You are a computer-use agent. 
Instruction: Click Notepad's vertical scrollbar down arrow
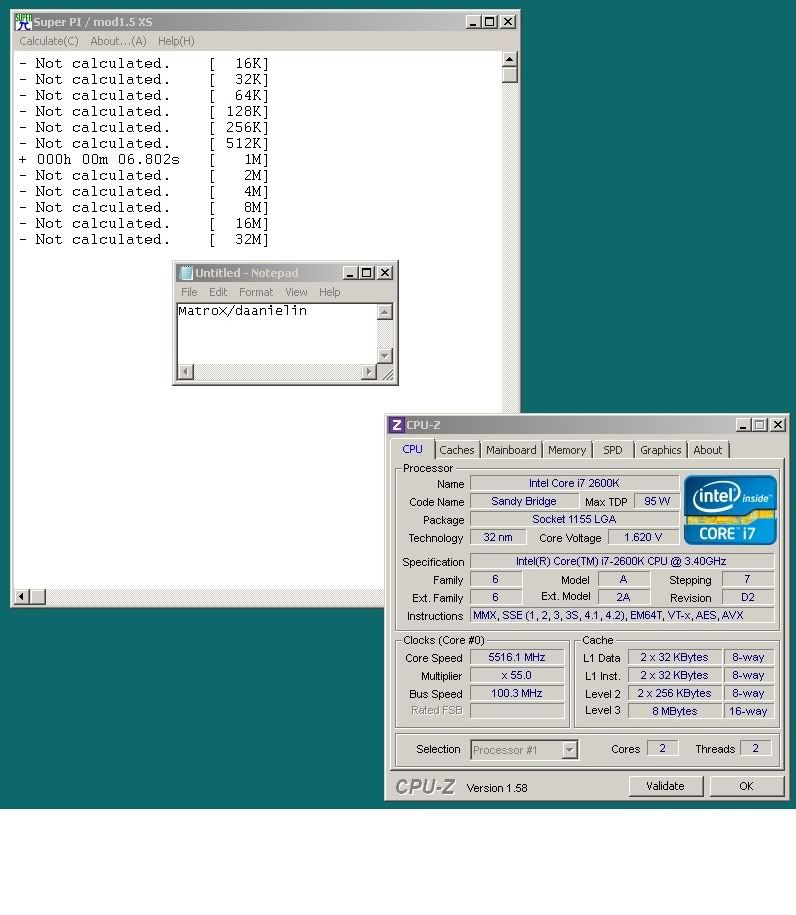[385, 355]
